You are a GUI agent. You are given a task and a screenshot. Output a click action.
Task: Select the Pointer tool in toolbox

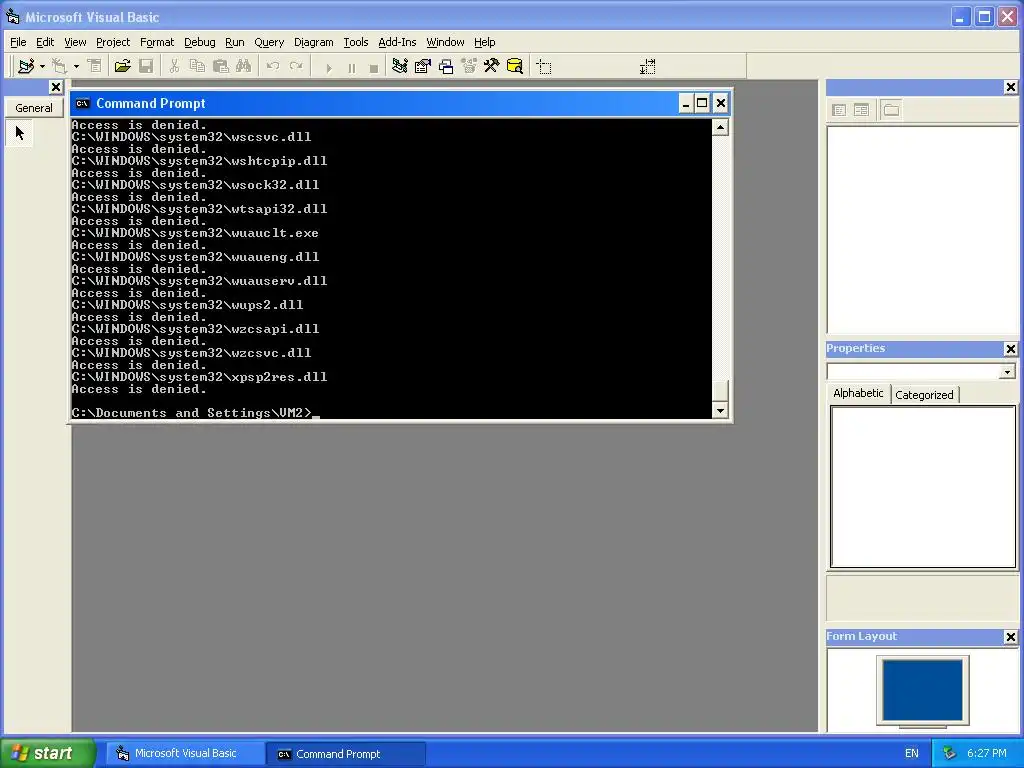click(x=20, y=133)
